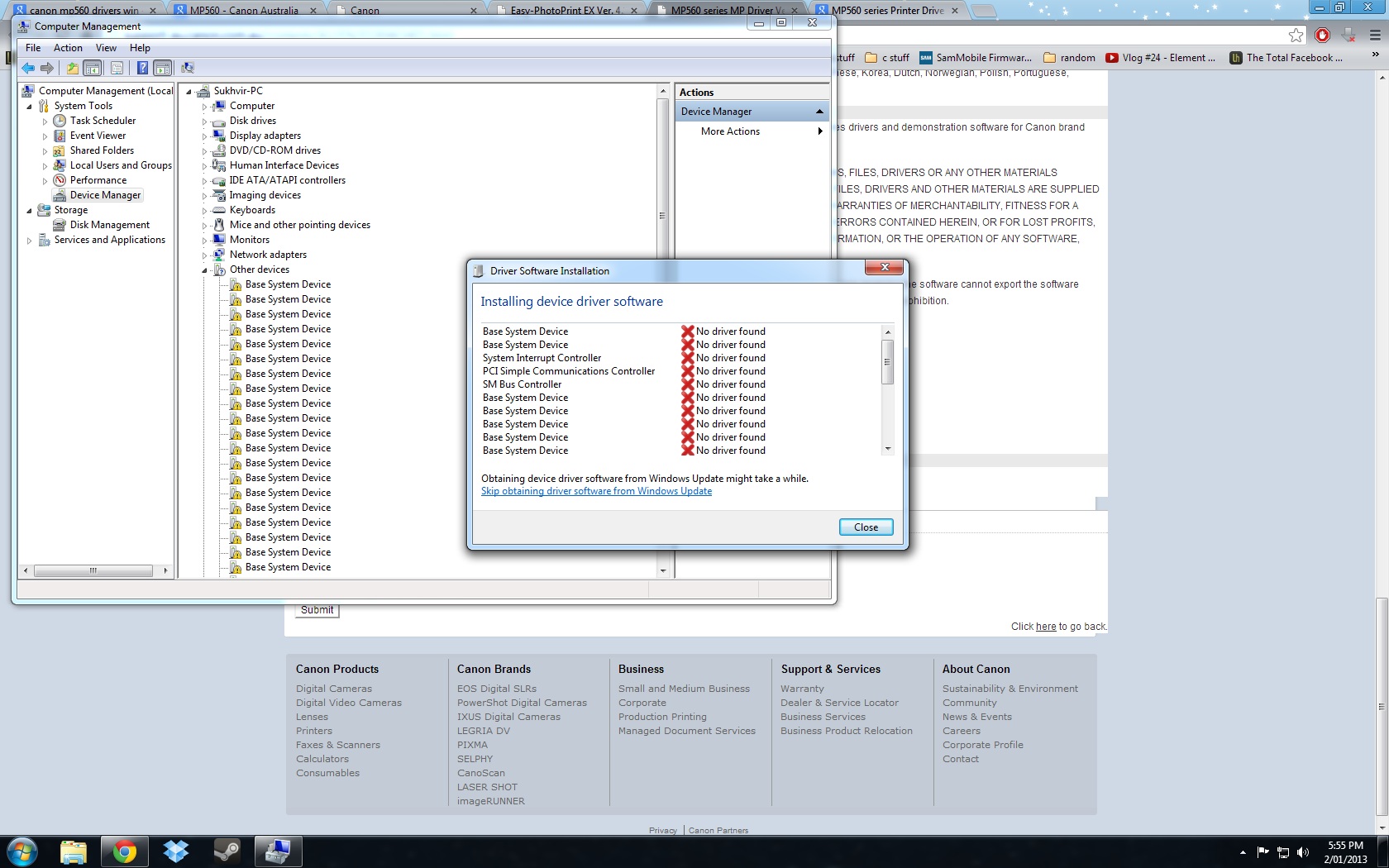Select 'Imaging devices' category

(265, 195)
